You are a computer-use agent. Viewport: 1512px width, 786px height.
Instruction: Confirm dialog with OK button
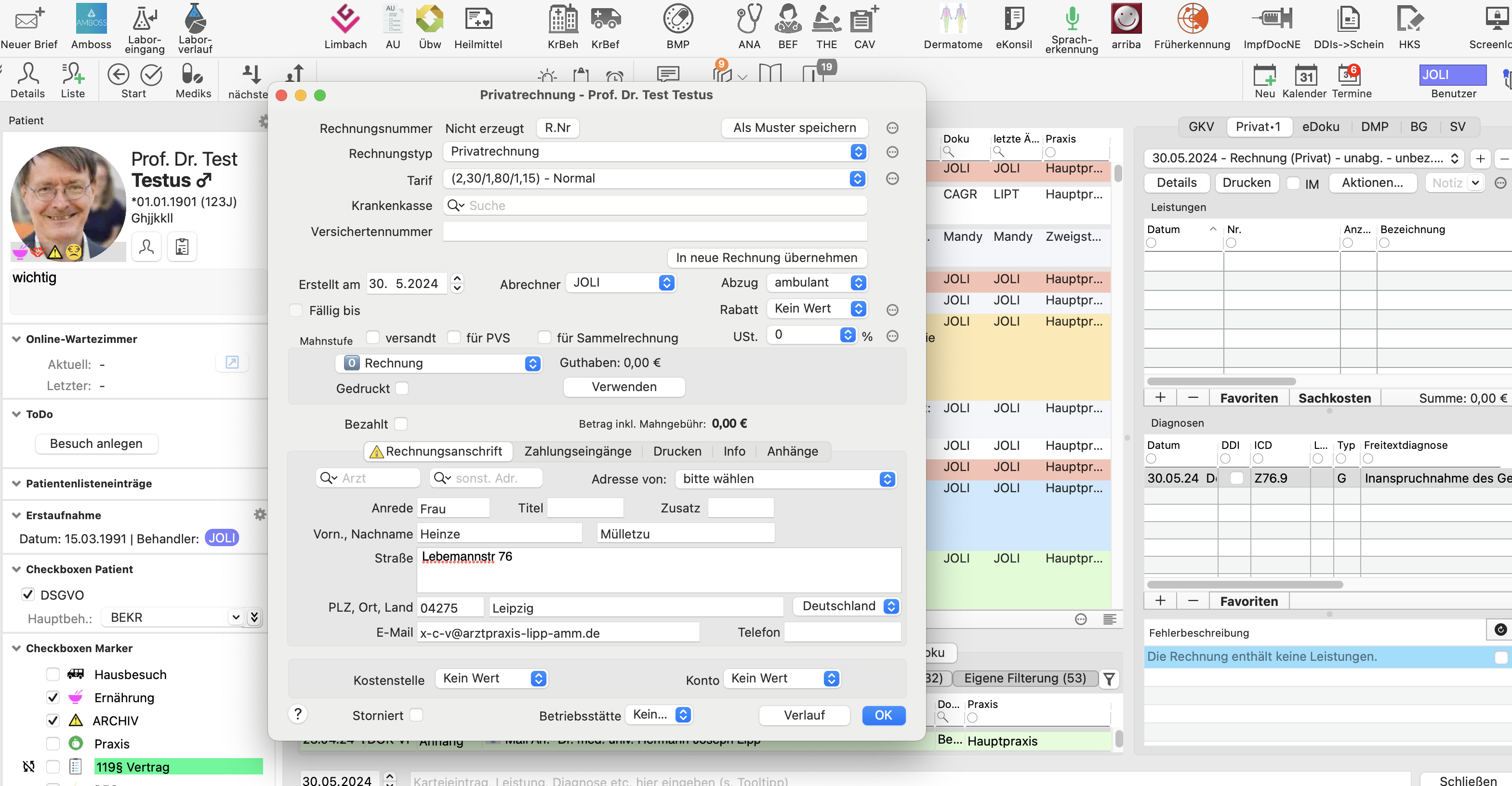883,716
